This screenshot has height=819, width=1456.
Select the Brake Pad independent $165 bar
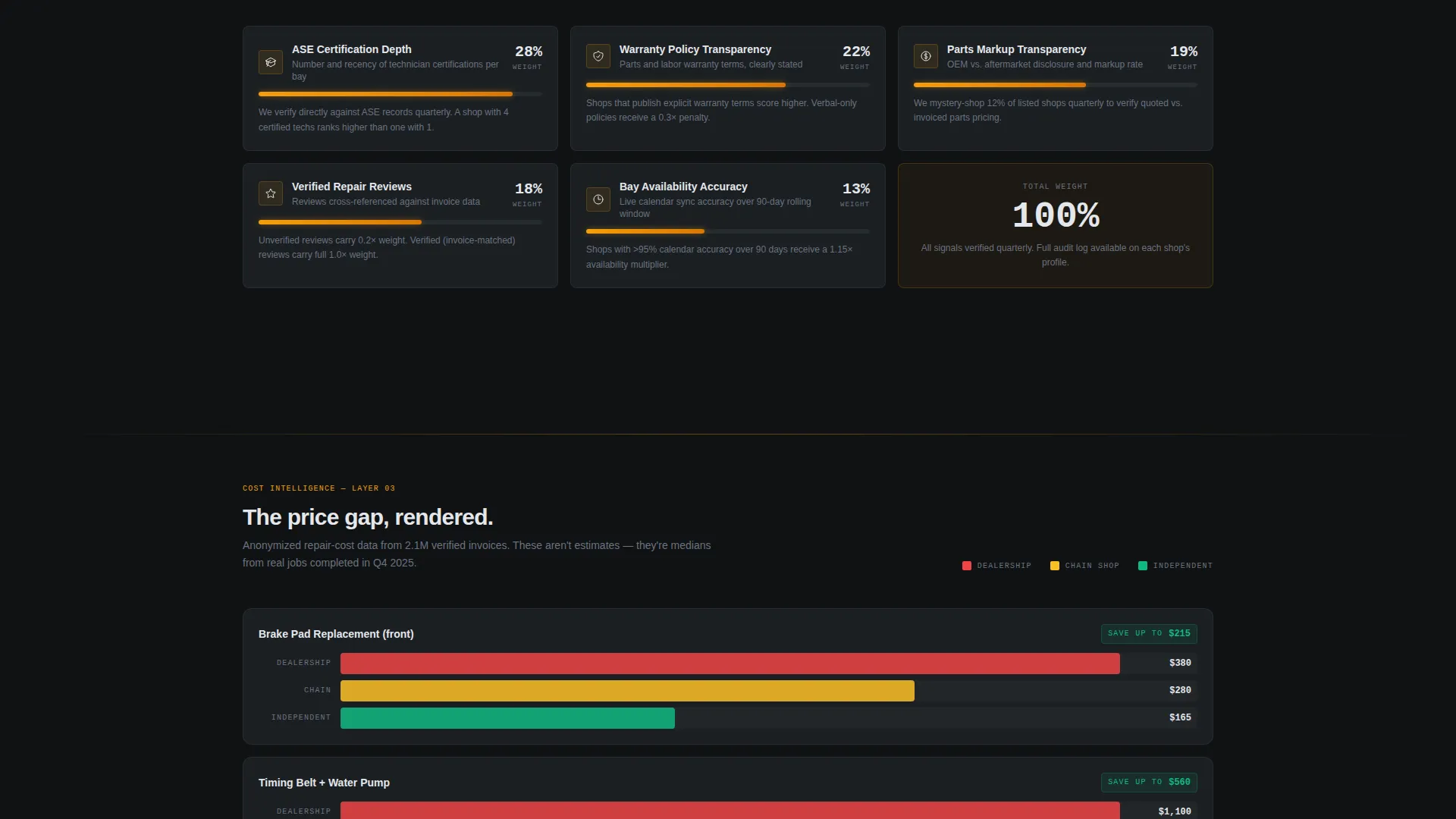507,718
